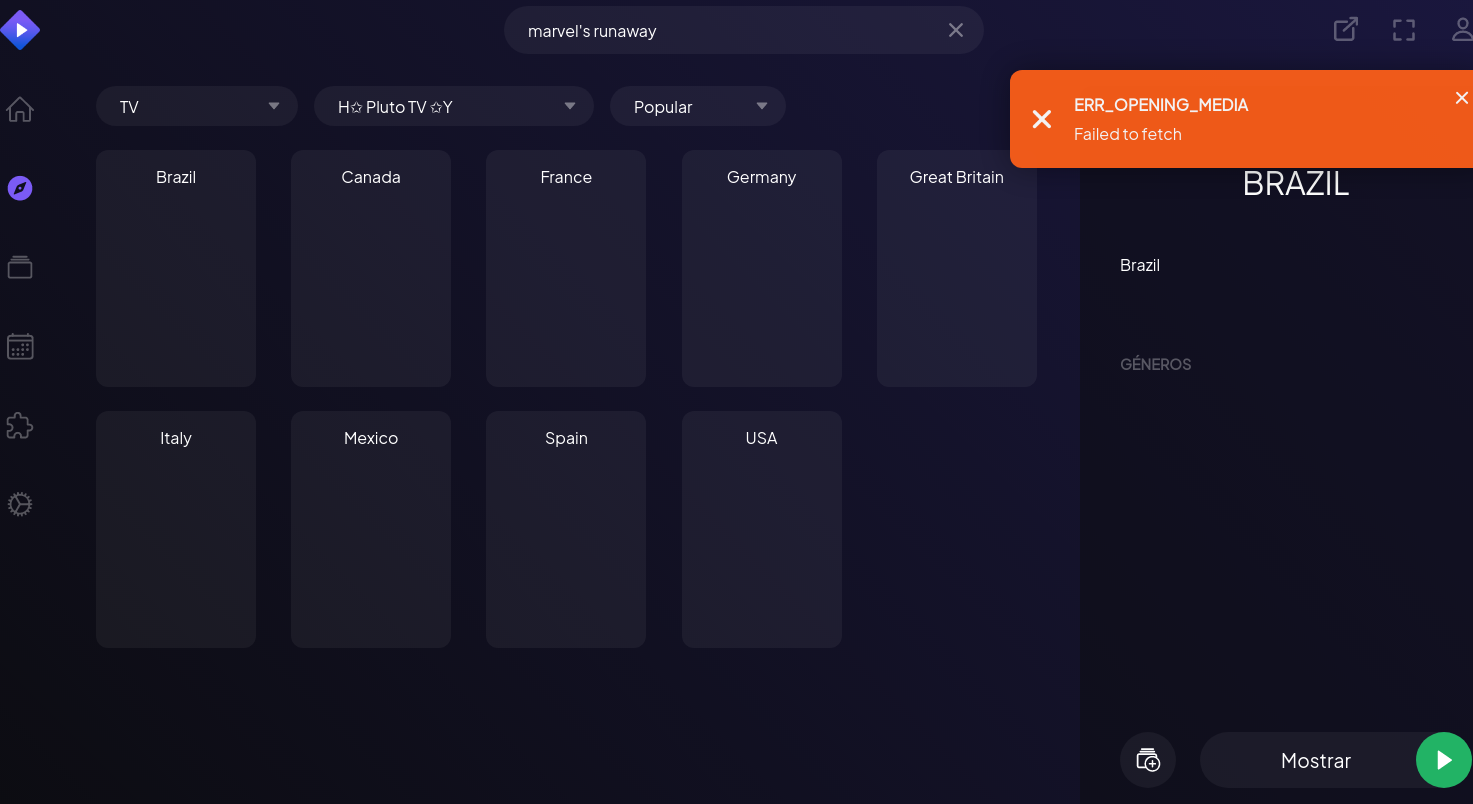Select the Canada card
Viewport: 1473px width, 804px height.
tap(371, 268)
